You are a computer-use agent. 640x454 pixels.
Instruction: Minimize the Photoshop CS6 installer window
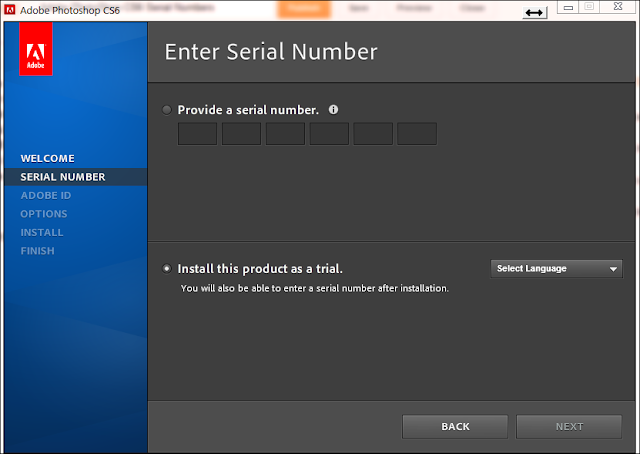coord(568,7)
